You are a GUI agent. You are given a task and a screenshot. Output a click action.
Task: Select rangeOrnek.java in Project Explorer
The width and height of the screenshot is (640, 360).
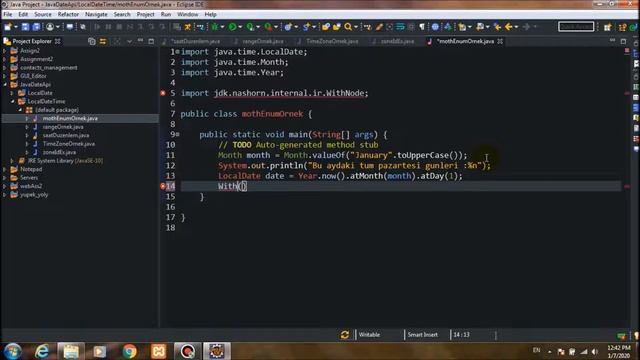(x=63, y=127)
